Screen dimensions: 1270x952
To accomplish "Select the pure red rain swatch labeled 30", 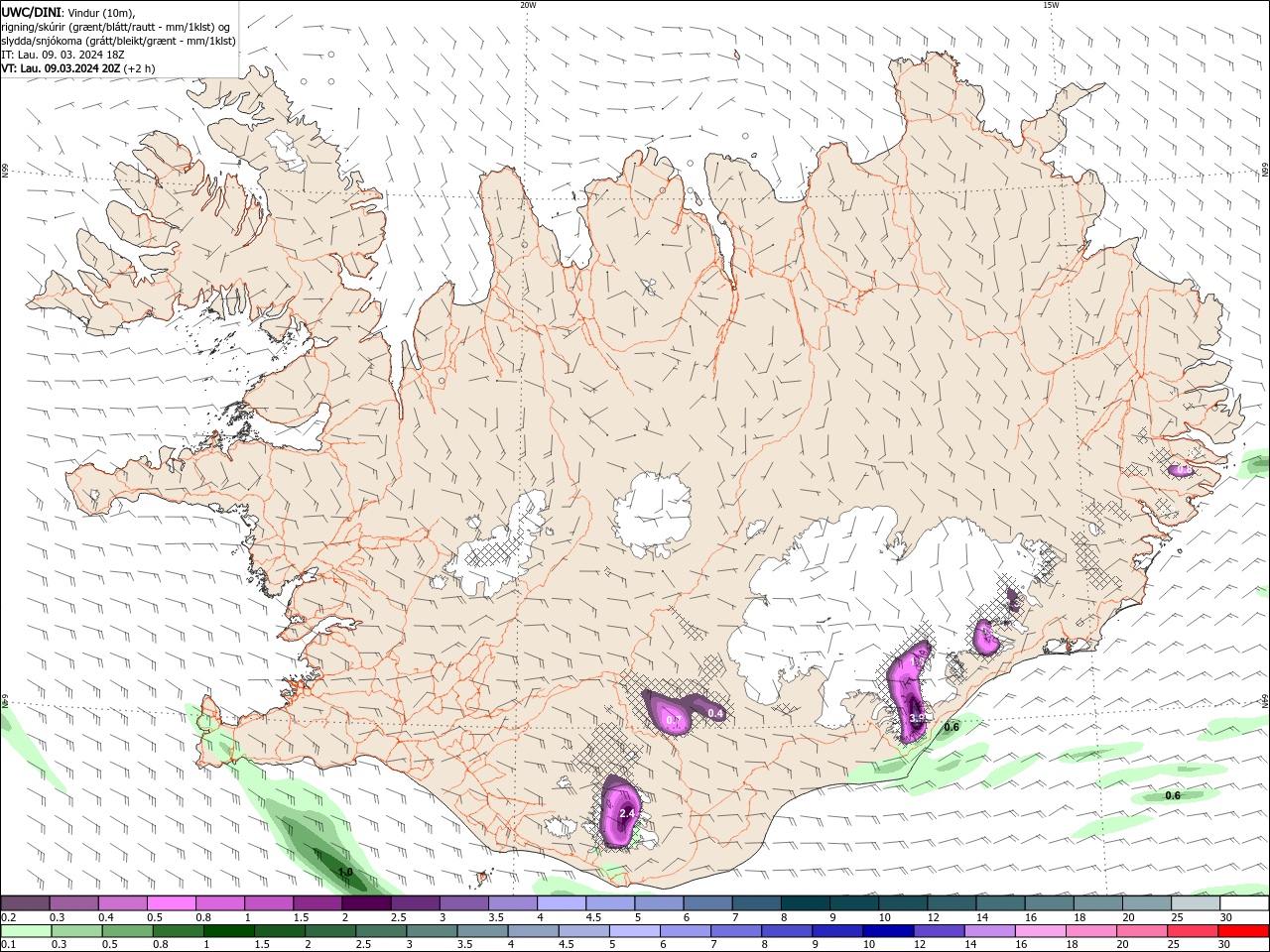I will pyautogui.click(x=1244, y=930).
